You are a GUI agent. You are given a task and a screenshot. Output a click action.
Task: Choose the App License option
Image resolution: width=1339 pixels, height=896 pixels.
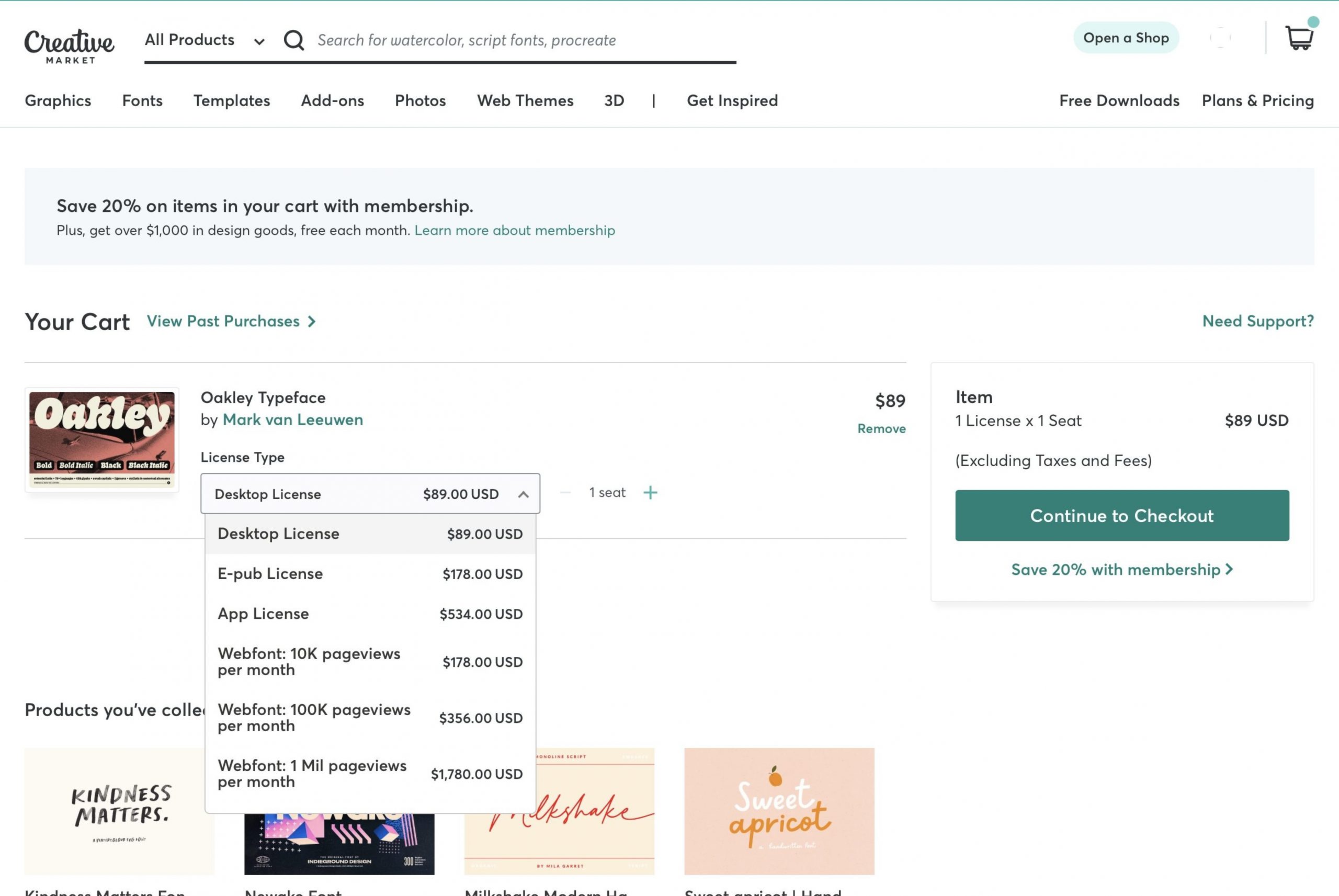(x=370, y=614)
